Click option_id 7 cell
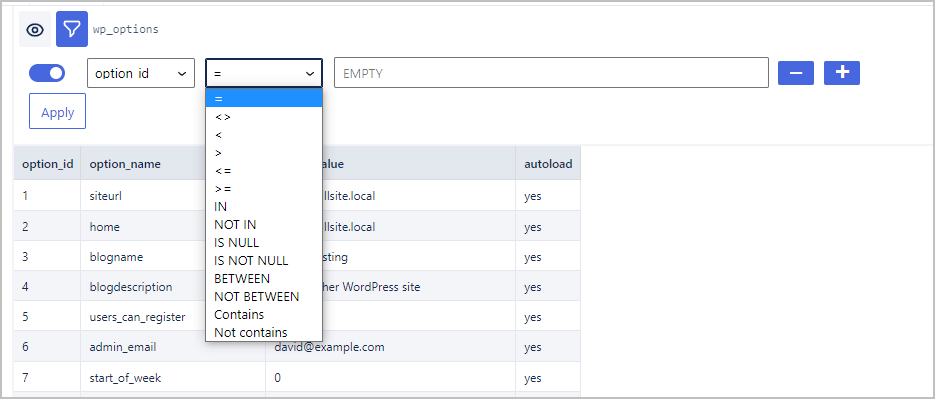This screenshot has width=935, height=399. 47,378
